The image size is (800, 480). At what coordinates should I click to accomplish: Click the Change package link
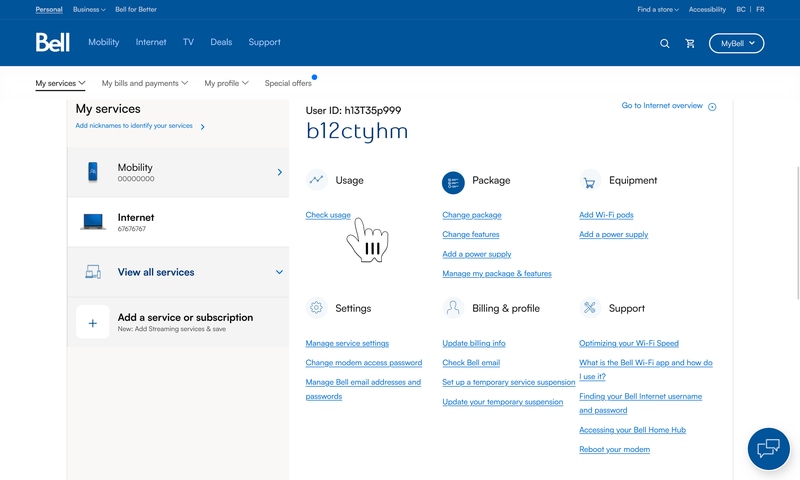[472, 215]
